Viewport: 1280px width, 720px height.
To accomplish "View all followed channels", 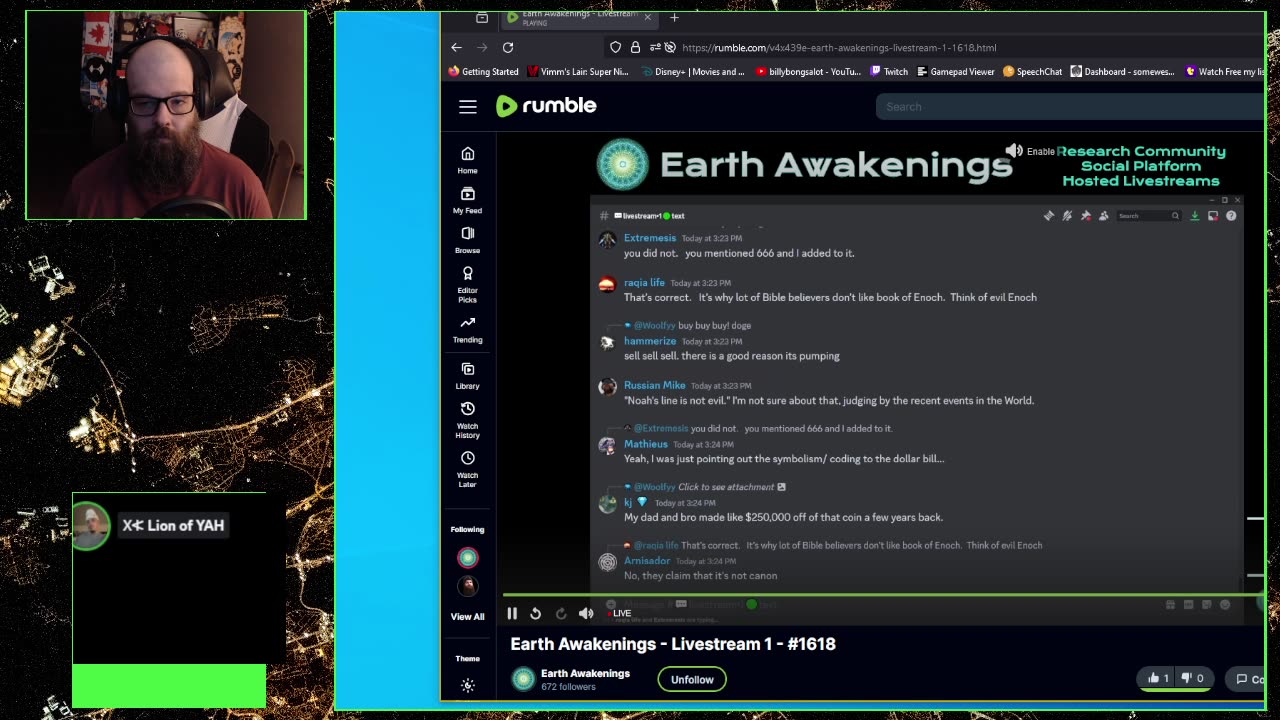I will coord(467,617).
